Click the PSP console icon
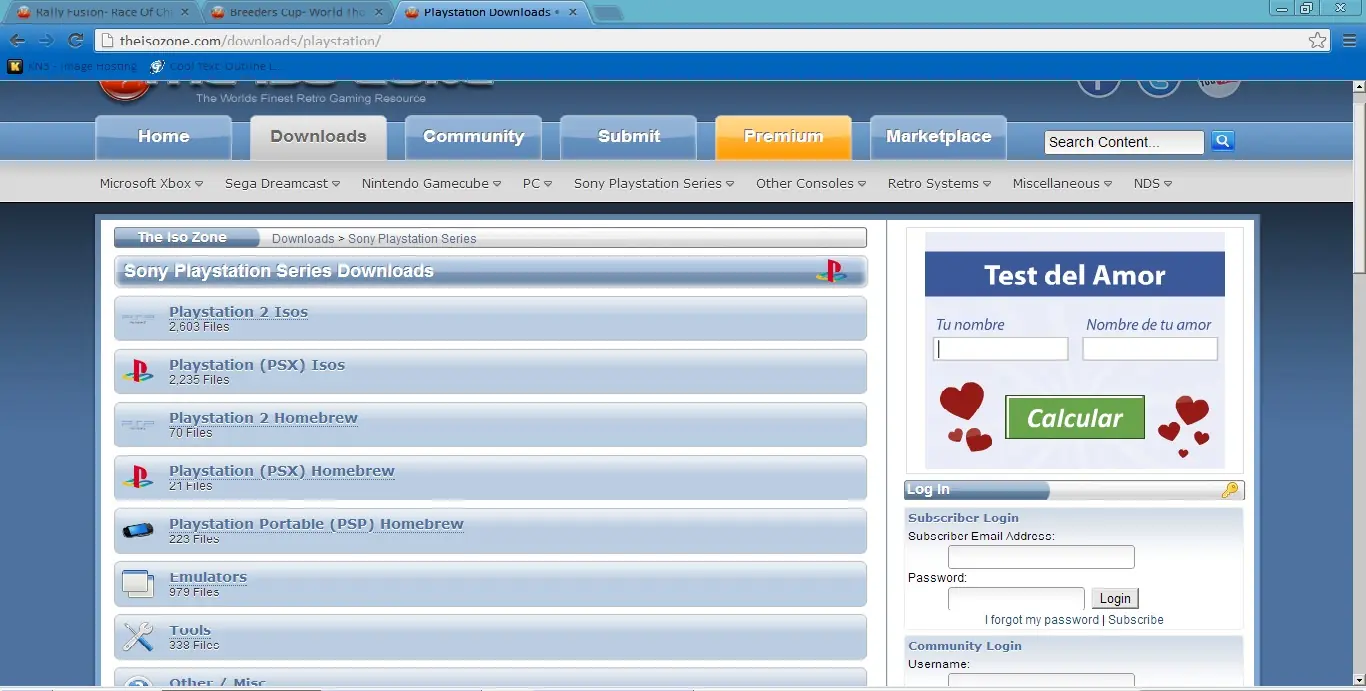The image size is (1366, 691). click(x=138, y=530)
